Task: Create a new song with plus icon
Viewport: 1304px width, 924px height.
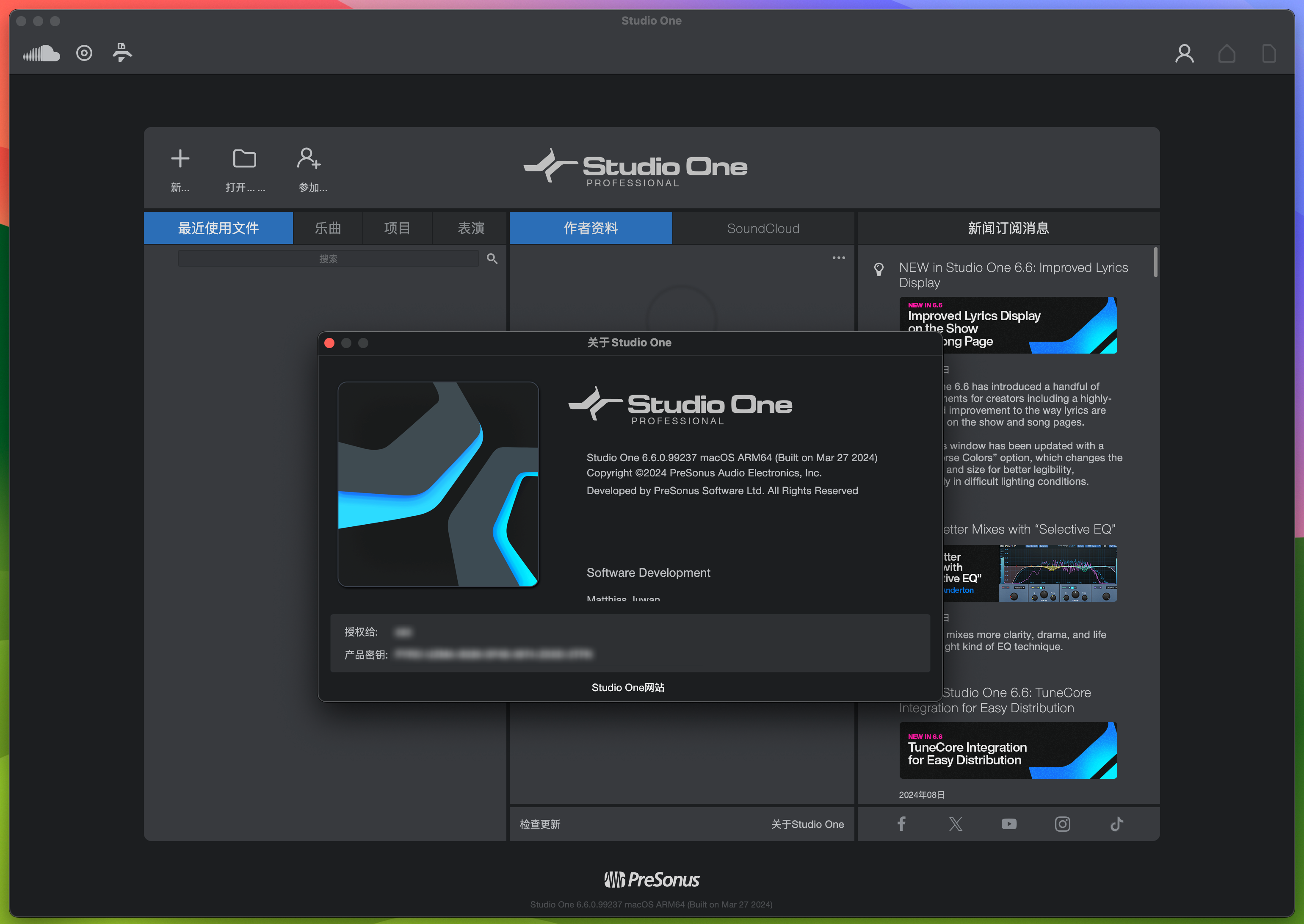Action: pyautogui.click(x=180, y=159)
